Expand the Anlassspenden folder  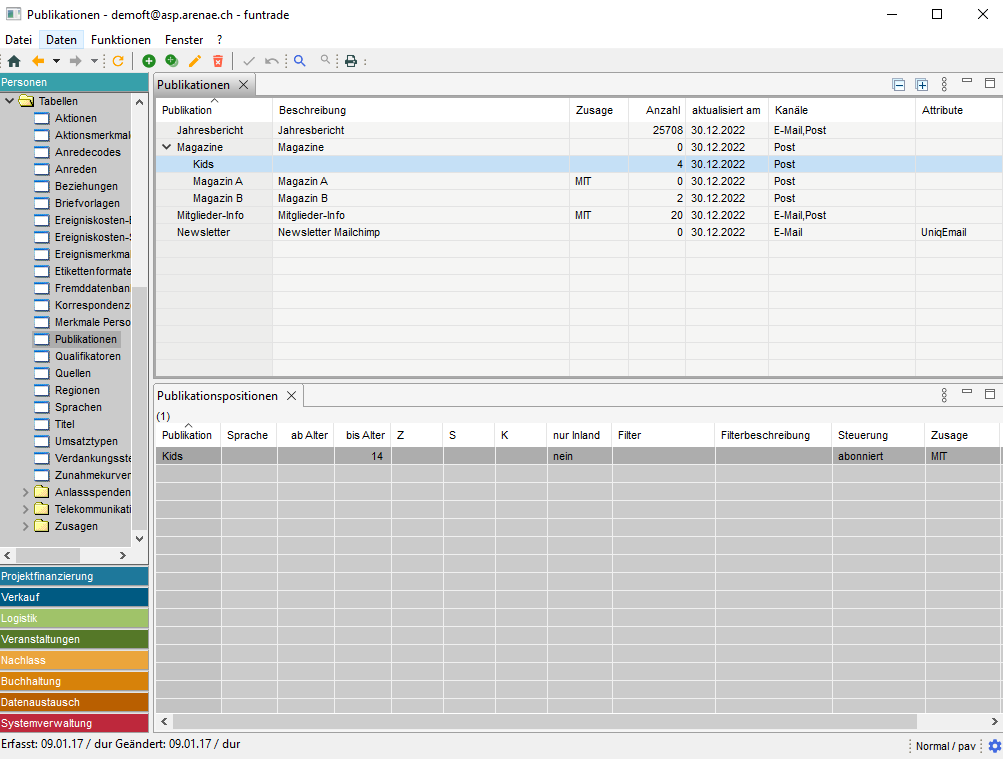pos(26,492)
